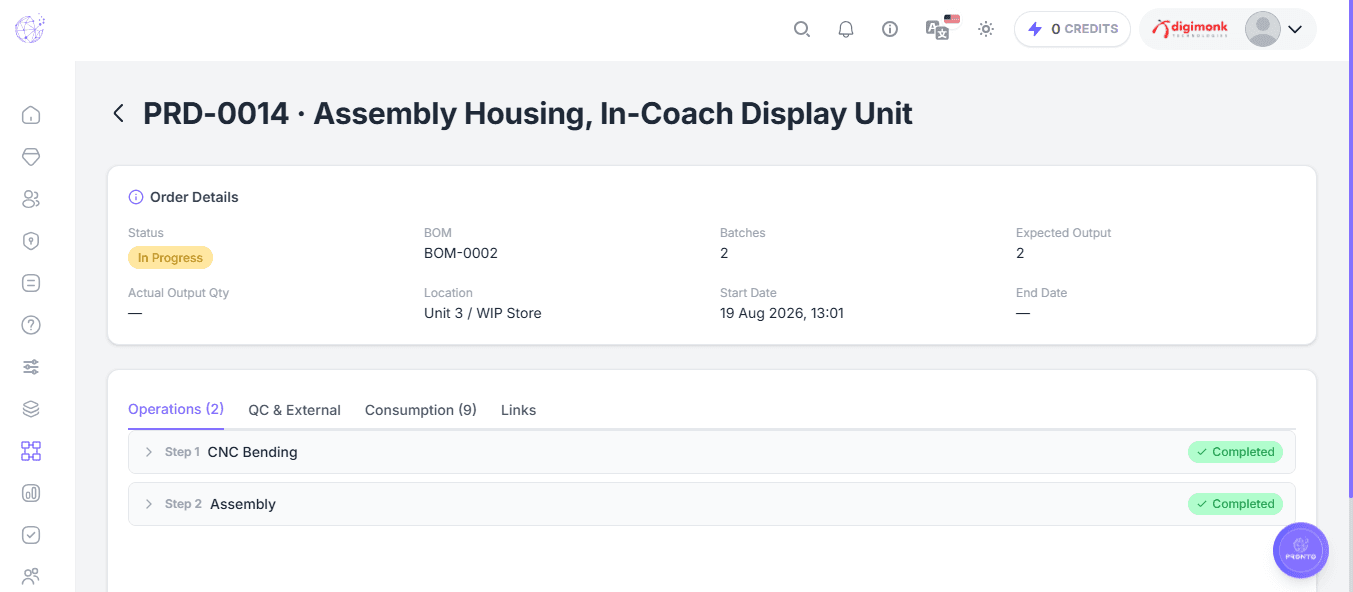Open the question mark help icon in sidebar
The width and height of the screenshot is (1353, 592).
31,325
